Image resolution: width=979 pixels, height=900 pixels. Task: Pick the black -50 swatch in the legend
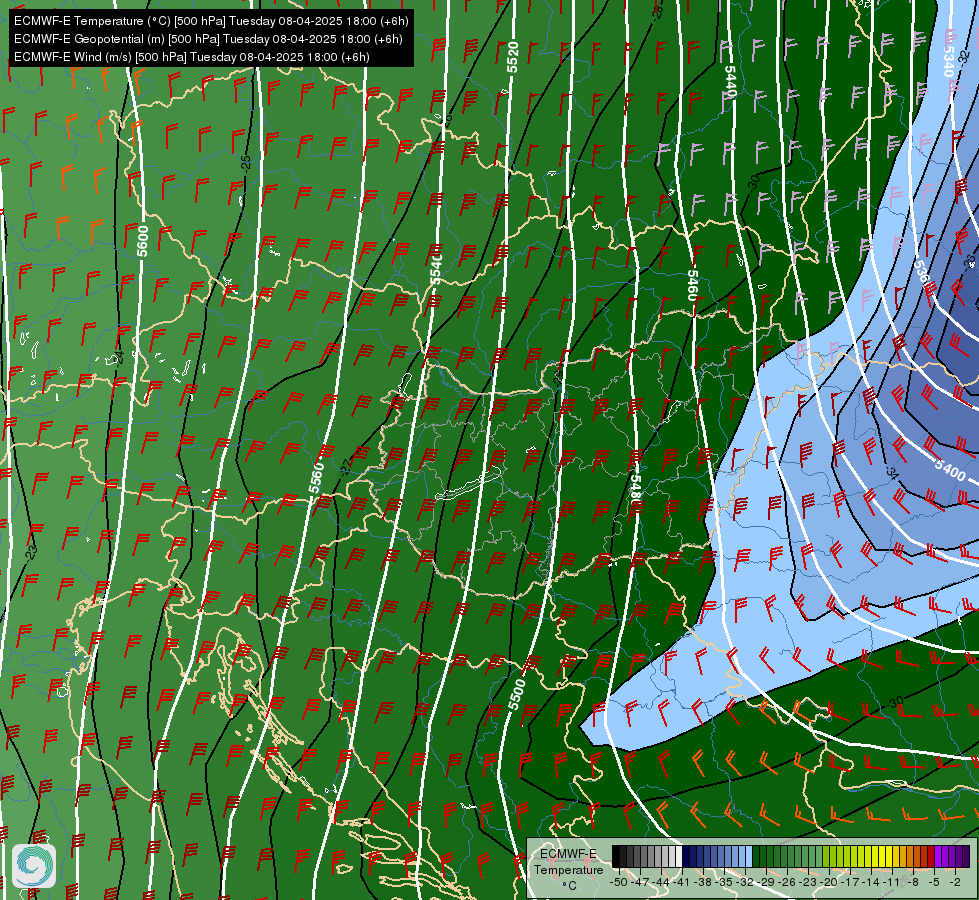pos(616,856)
